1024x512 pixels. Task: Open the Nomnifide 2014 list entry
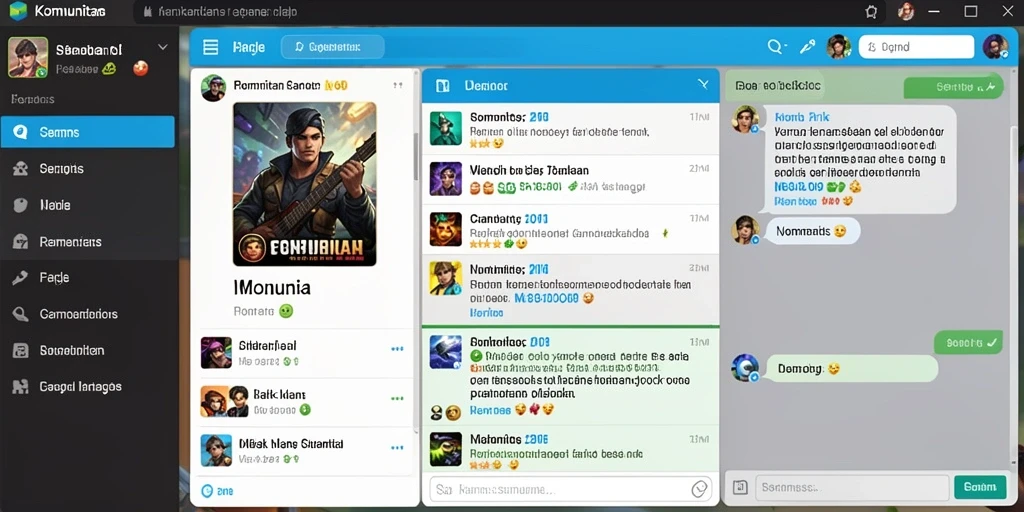(x=570, y=290)
